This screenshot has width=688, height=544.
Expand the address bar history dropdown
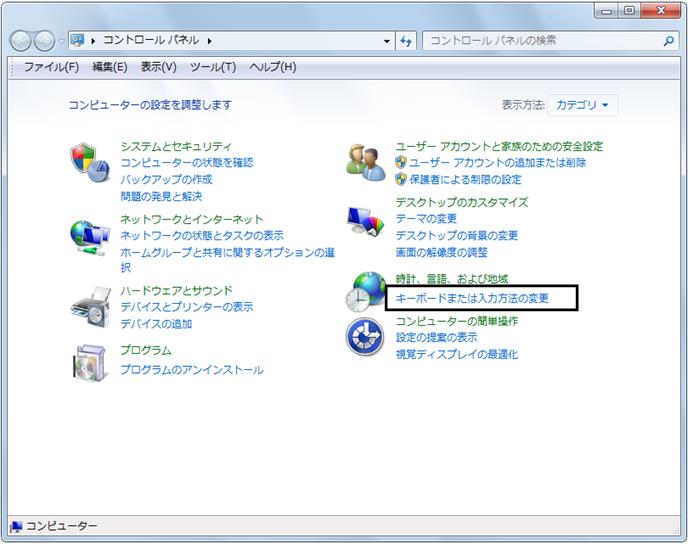tap(387, 41)
